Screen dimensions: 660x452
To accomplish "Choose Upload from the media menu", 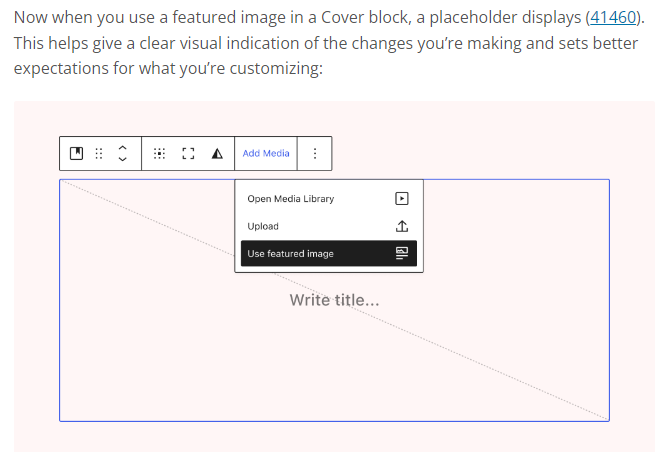I will pos(263,226).
